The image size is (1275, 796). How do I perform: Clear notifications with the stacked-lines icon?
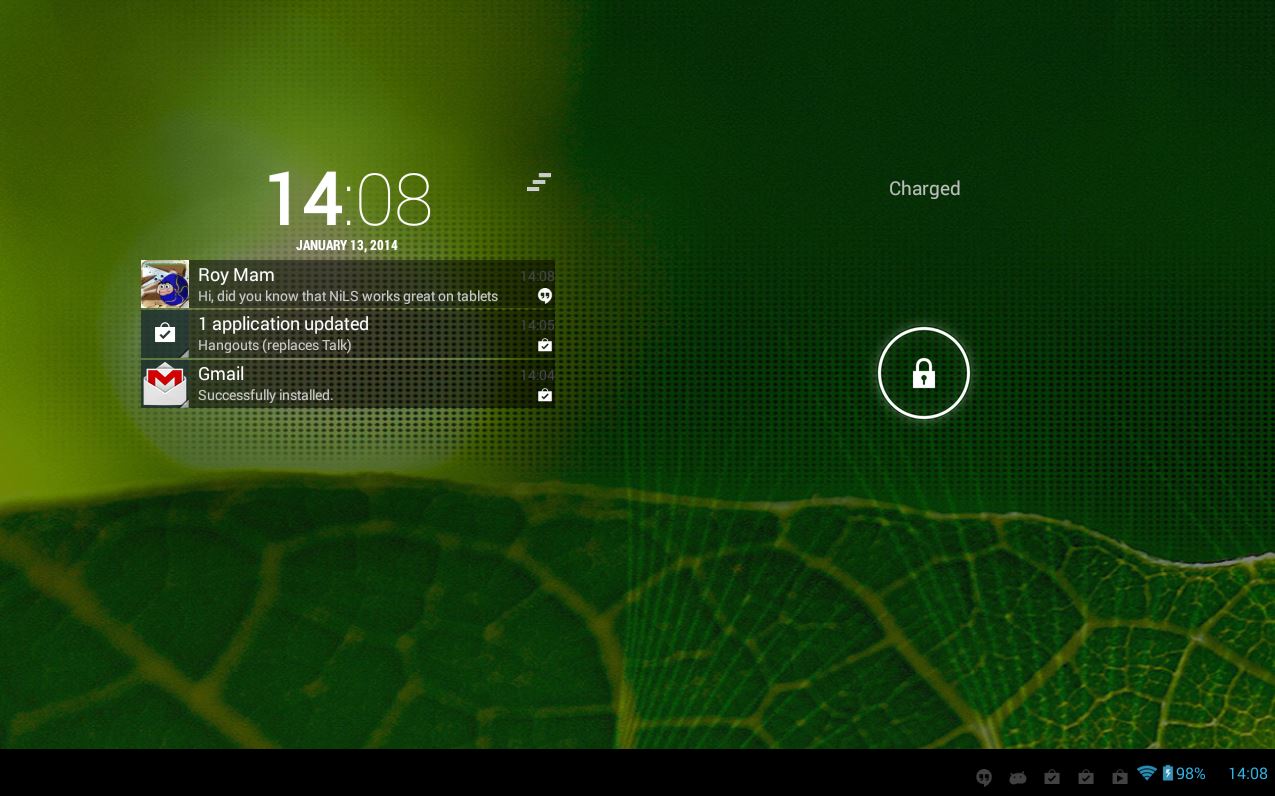[539, 182]
